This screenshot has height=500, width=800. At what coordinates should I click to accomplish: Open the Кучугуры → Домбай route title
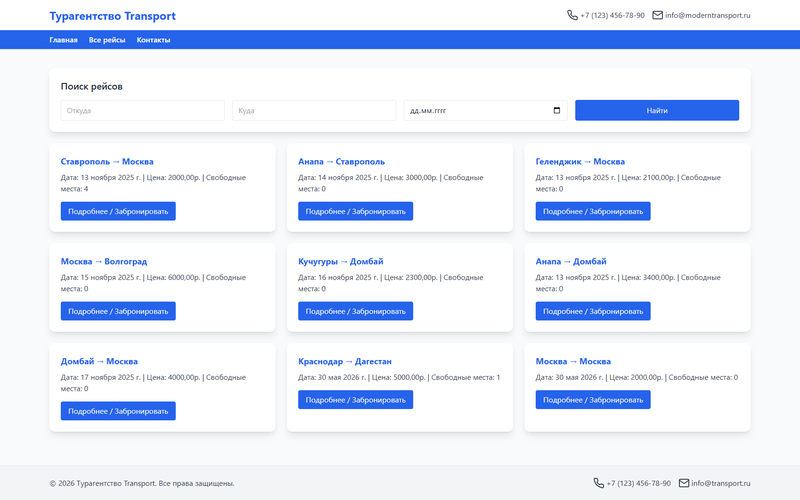point(340,261)
